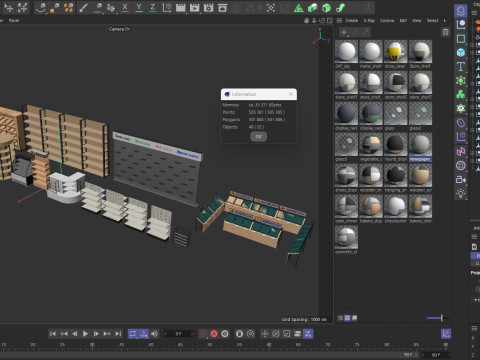Add a Light bulb object

pos(461,193)
